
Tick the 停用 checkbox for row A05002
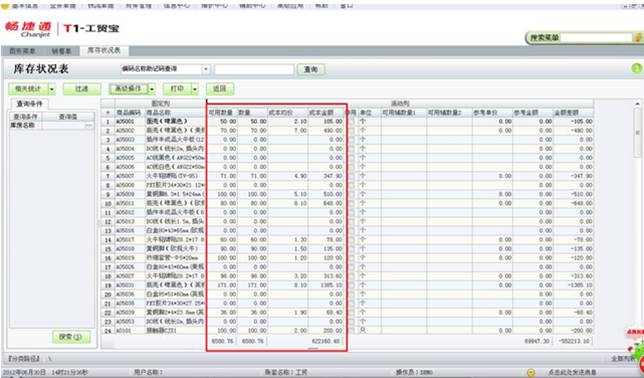(x=351, y=131)
